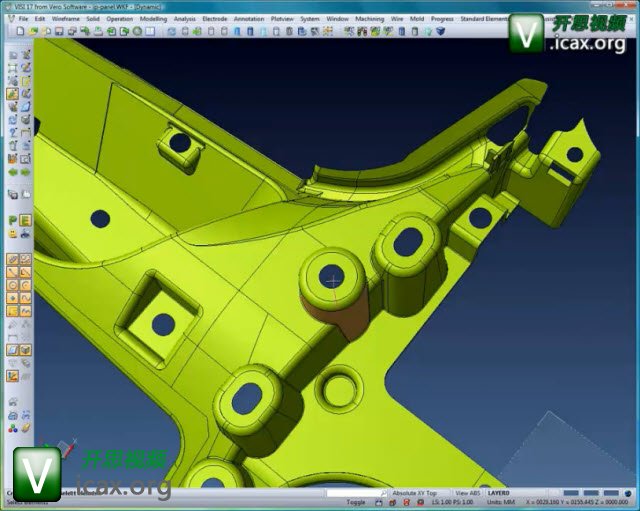
Task: Select the circle drawing tool icon
Action: (13, 285)
